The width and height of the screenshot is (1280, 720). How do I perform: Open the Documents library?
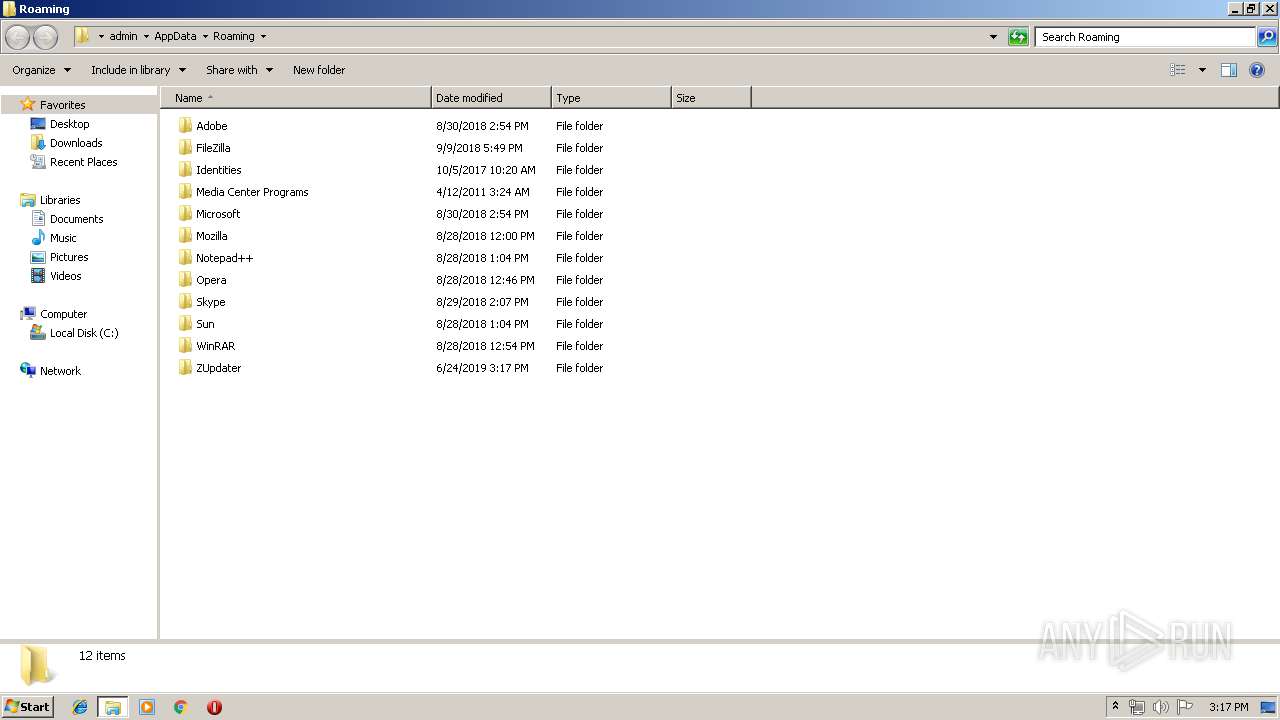point(76,219)
